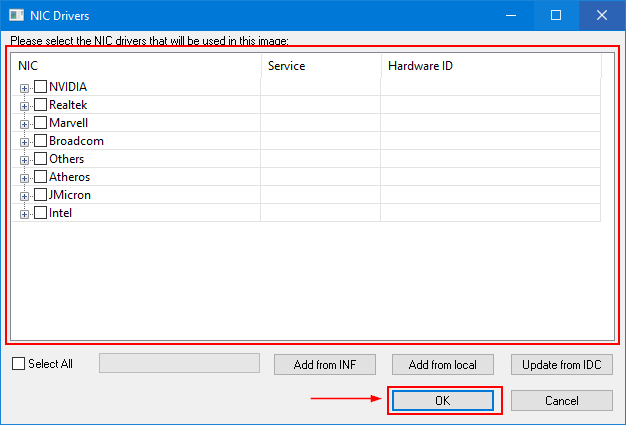The width and height of the screenshot is (626, 425).
Task: Click the Hardware ID column header
Action: click(x=490, y=65)
